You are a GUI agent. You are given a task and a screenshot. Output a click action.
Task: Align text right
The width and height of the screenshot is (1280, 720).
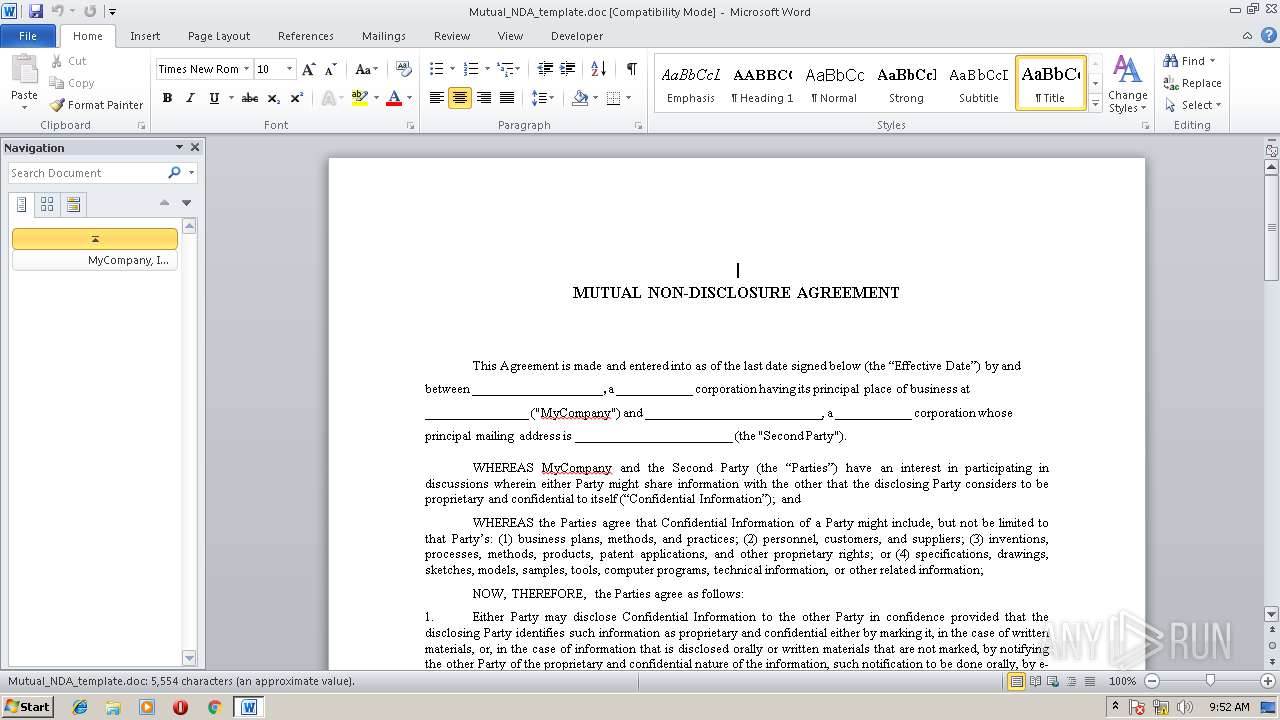[484, 98]
